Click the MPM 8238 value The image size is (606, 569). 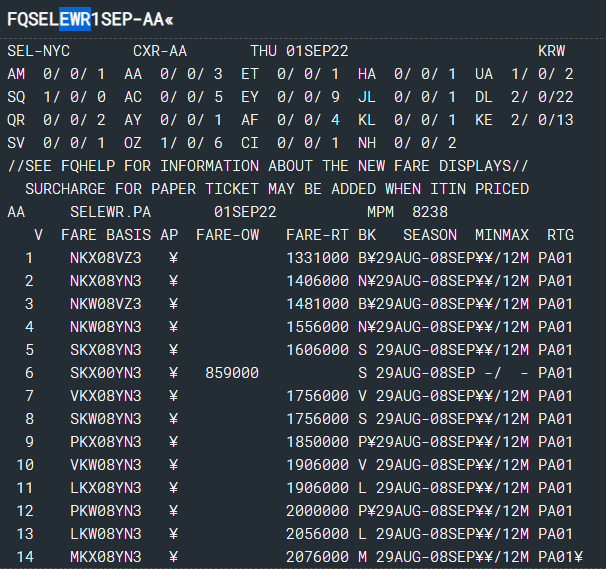click(x=407, y=212)
